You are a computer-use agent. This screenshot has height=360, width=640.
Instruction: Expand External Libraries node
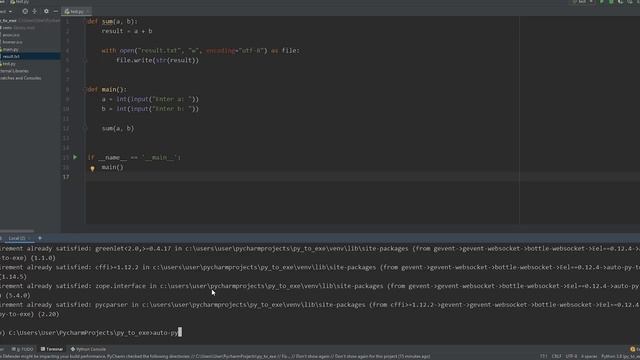[x=14, y=71]
